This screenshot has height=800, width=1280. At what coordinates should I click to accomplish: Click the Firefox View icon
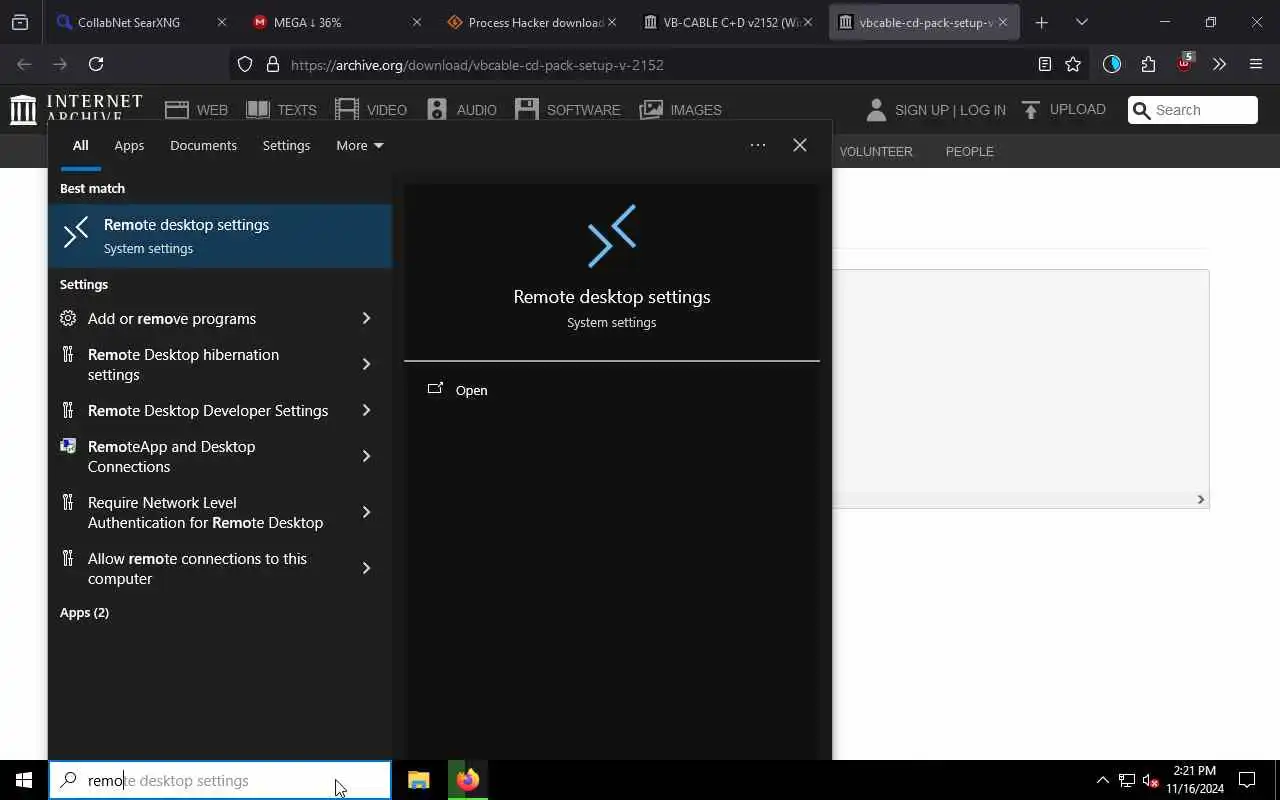[x=20, y=22]
